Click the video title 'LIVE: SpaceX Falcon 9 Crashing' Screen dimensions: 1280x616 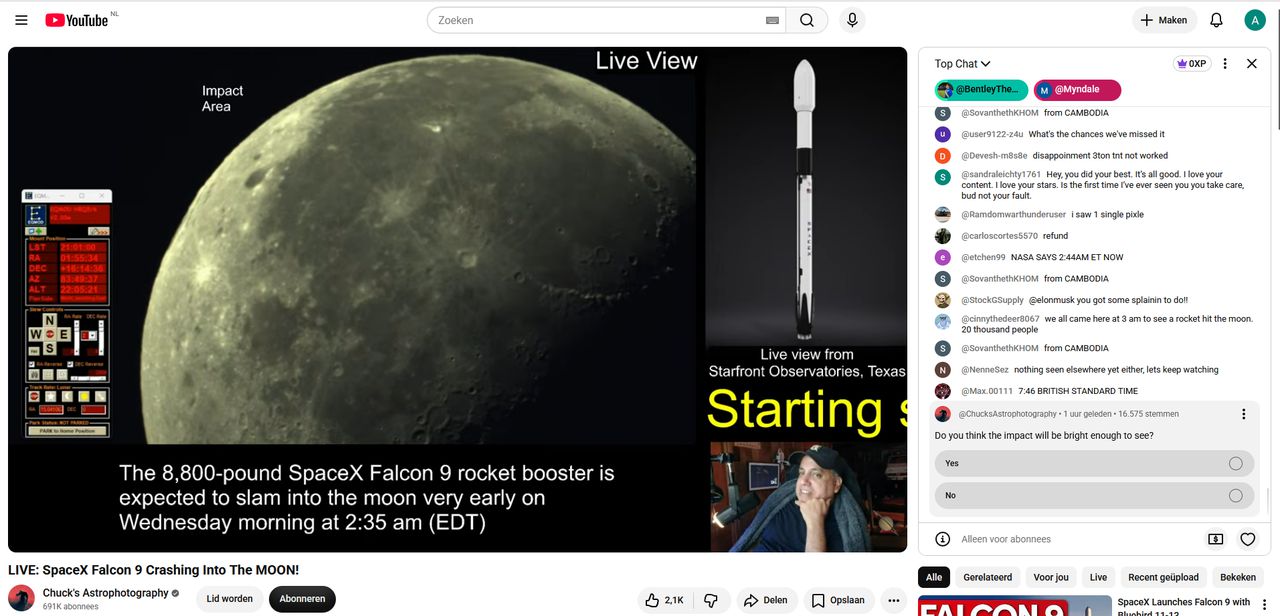point(154,570)
